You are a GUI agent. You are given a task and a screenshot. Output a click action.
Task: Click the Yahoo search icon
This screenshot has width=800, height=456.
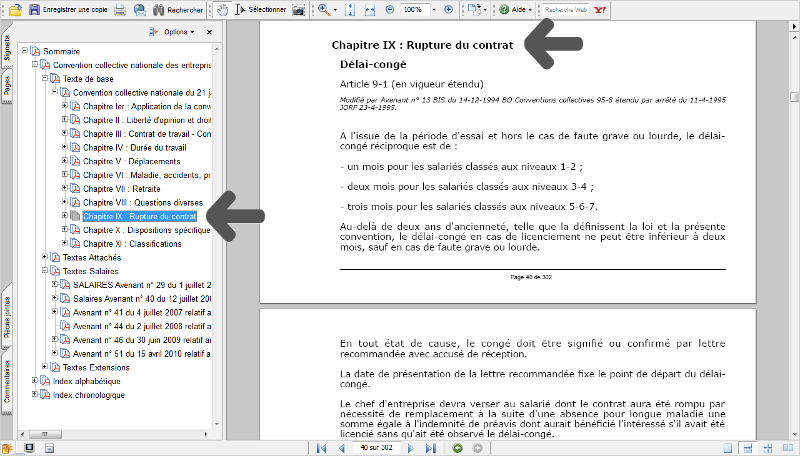click(x=600, y=9)
